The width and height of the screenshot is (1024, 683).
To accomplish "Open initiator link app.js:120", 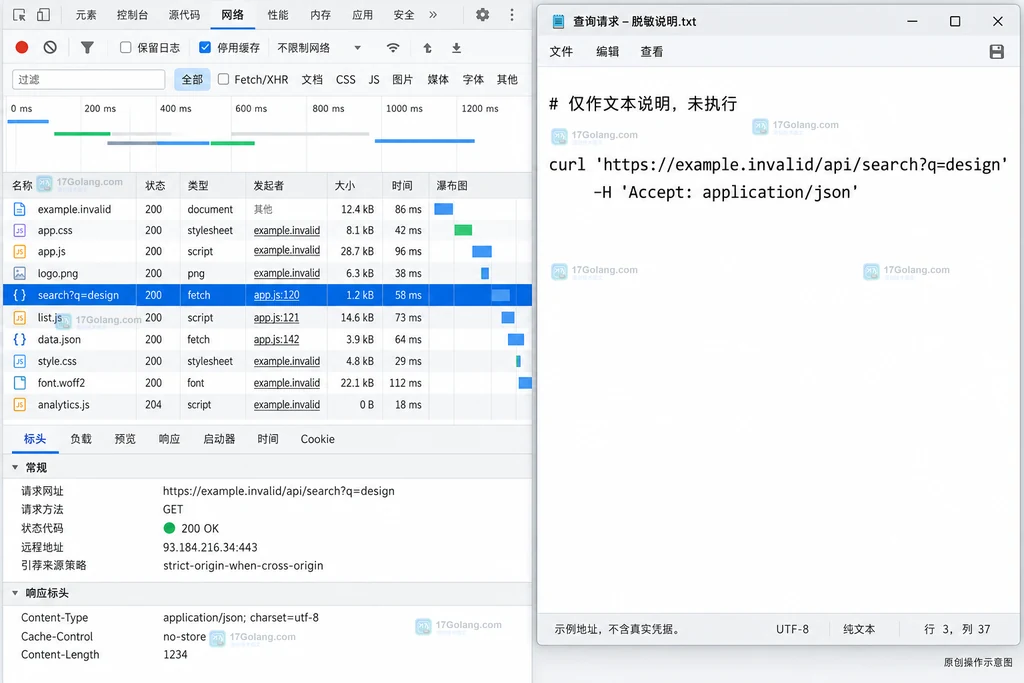I will point(276,295).
